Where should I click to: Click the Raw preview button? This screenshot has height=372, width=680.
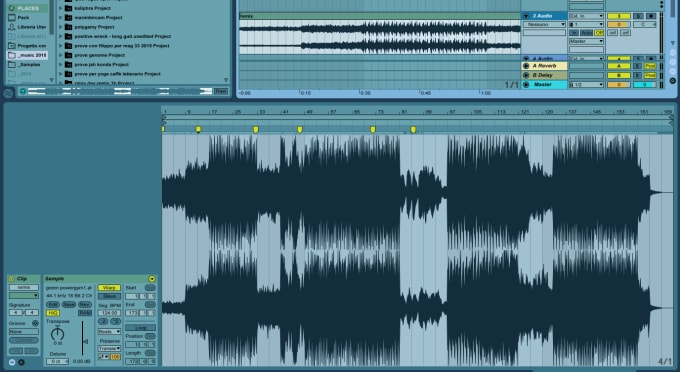click(221, 91)
